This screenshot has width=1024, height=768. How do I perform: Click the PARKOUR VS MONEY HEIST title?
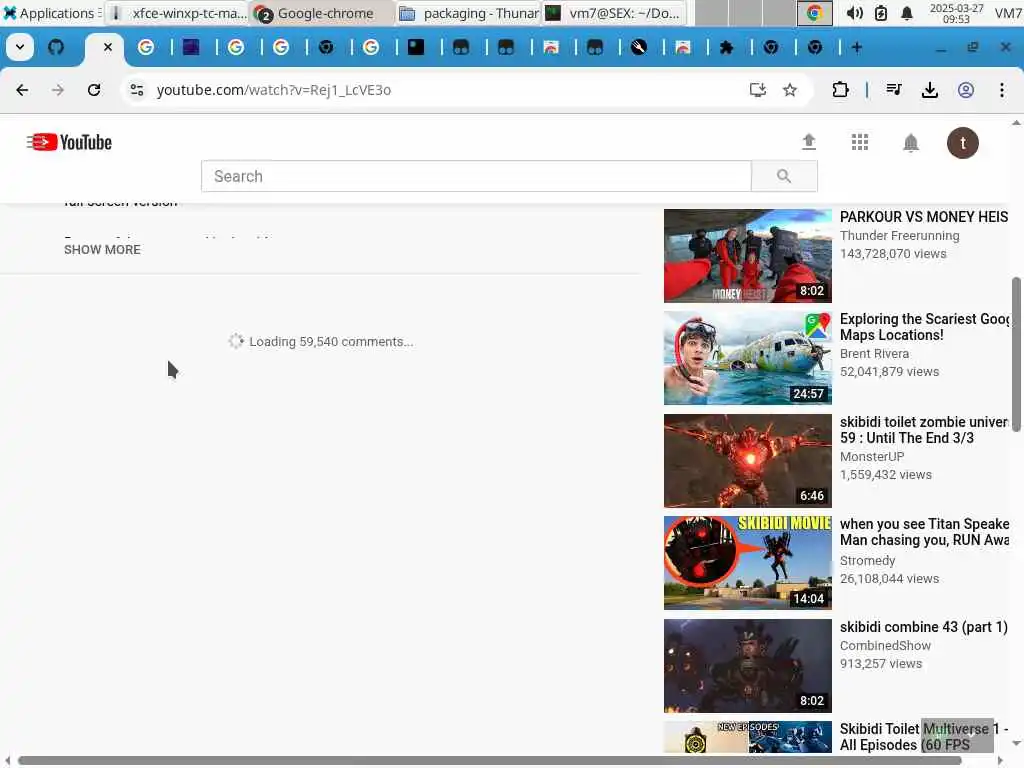pyautogui.click(x=923, y=217)
